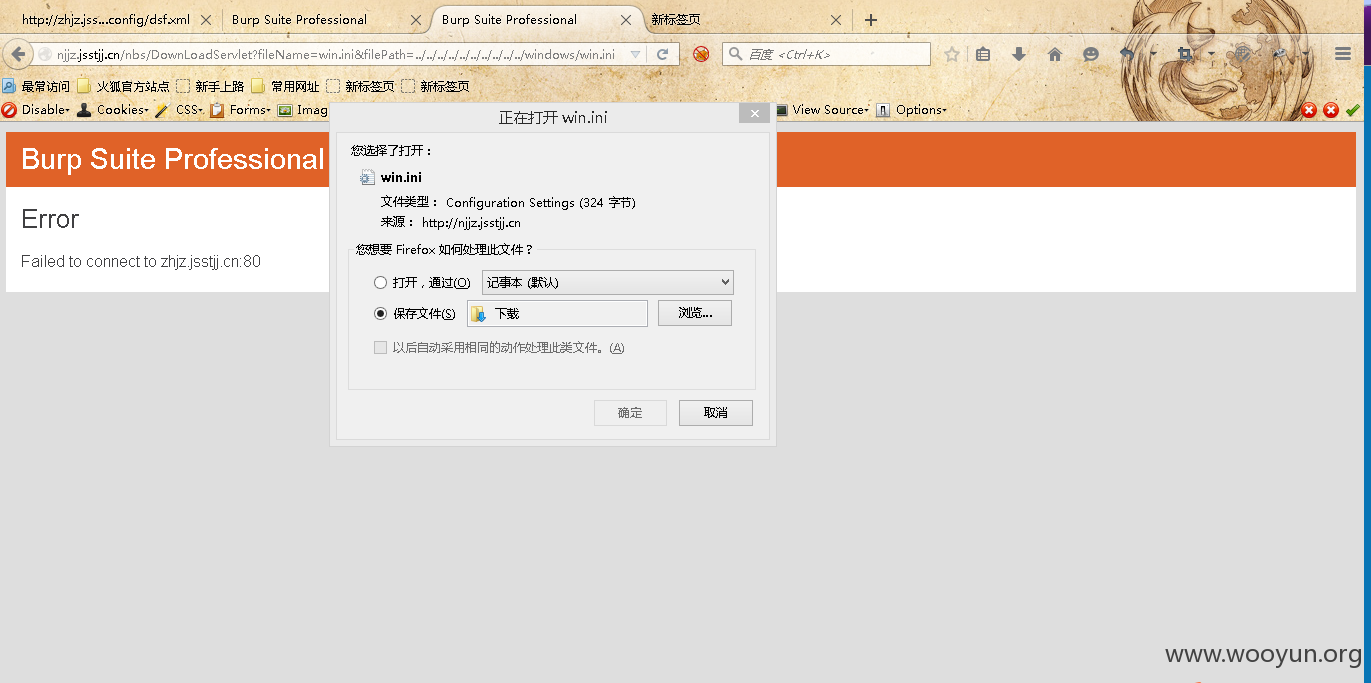Open a new tab with plus button
Viewport: 1371px width, 683px height.
click(871, 19)
